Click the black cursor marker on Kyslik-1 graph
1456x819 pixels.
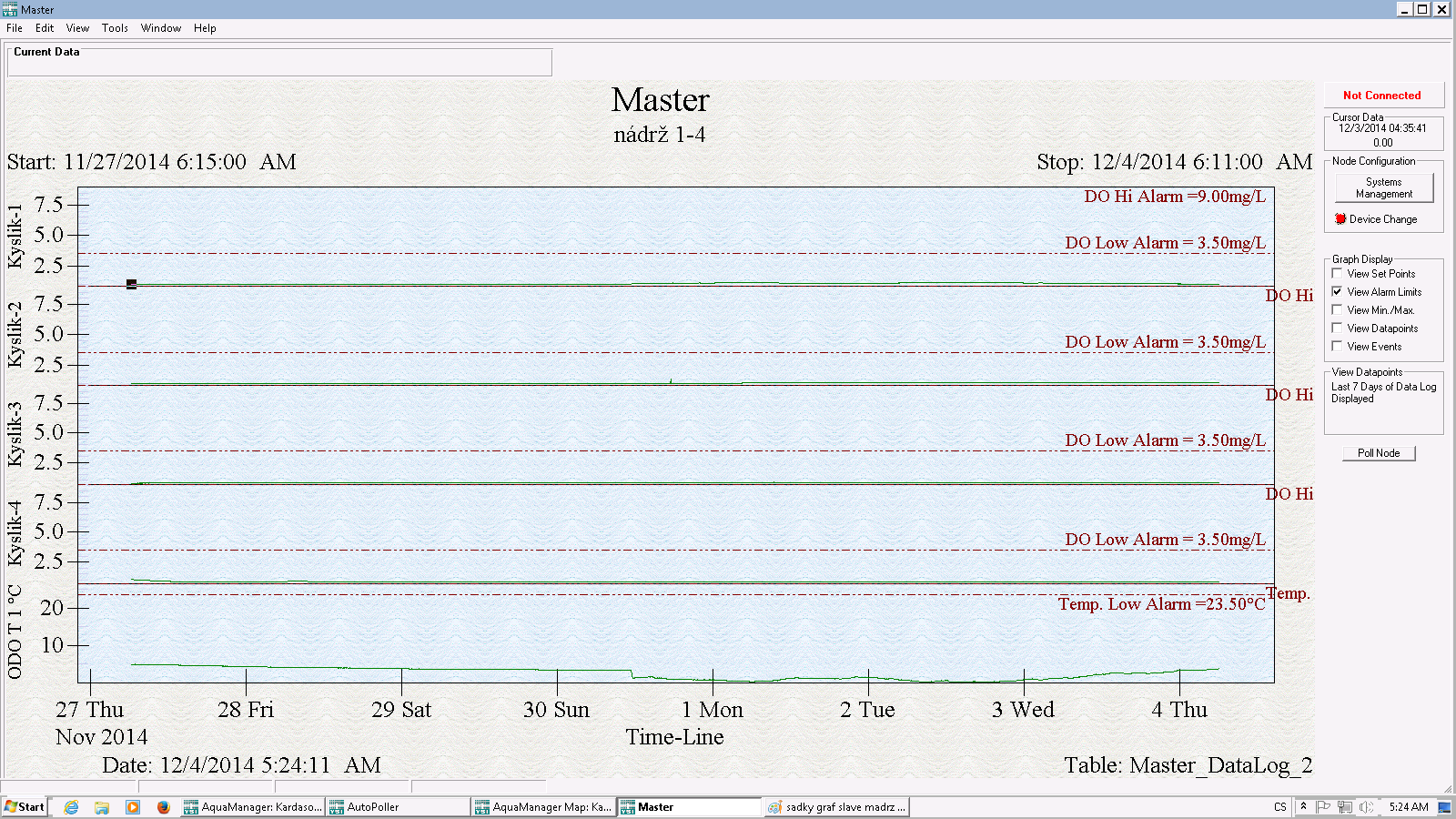[x=131, y=284]
